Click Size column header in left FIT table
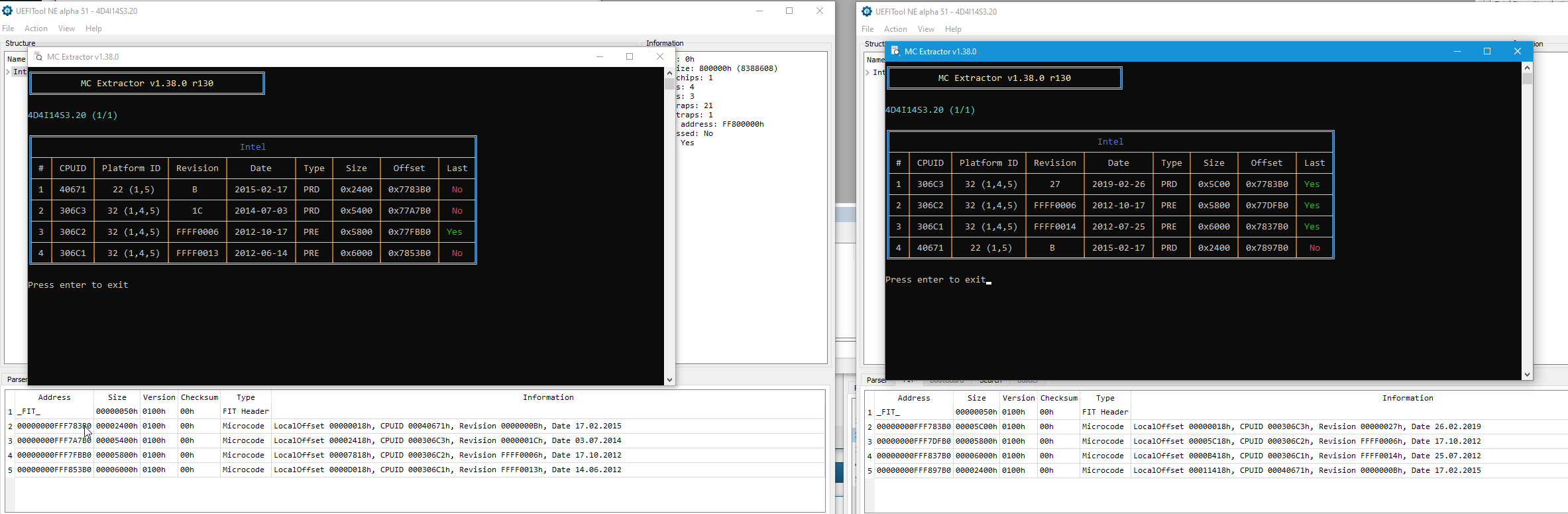 point(117,397)
